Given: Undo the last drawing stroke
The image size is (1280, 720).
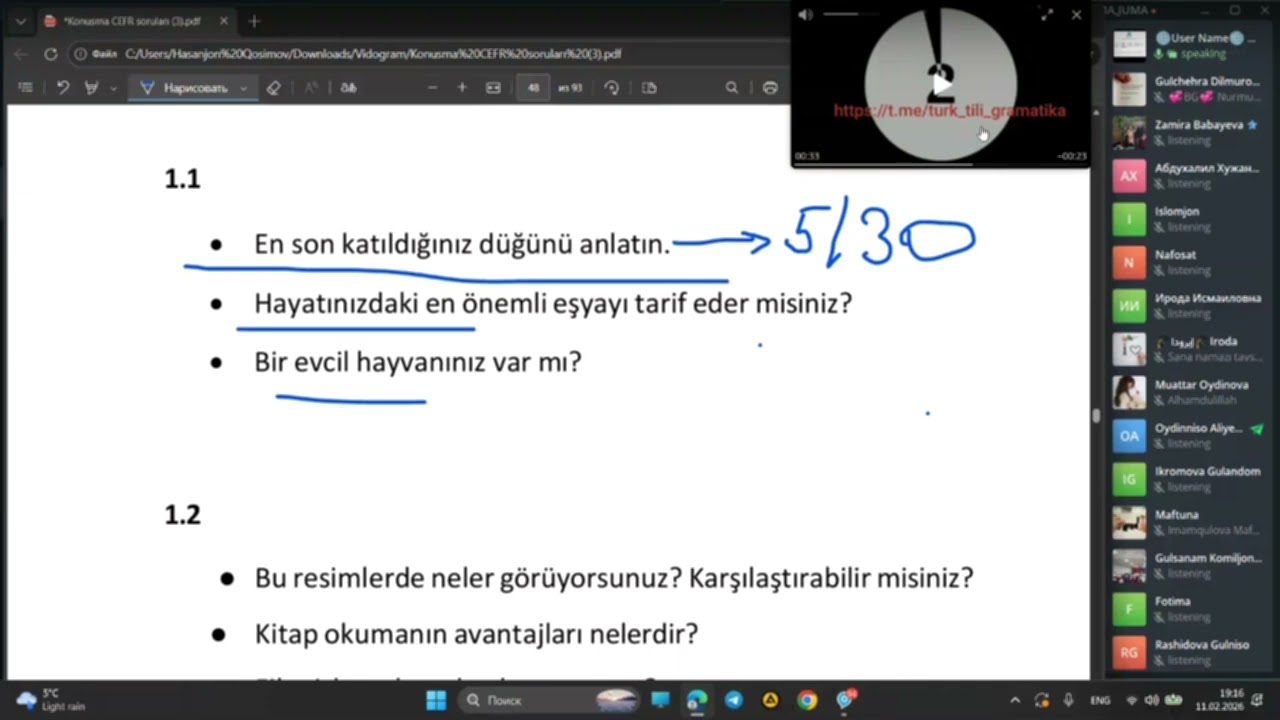Looking at the screenshot, I should (x=63, y=88).
